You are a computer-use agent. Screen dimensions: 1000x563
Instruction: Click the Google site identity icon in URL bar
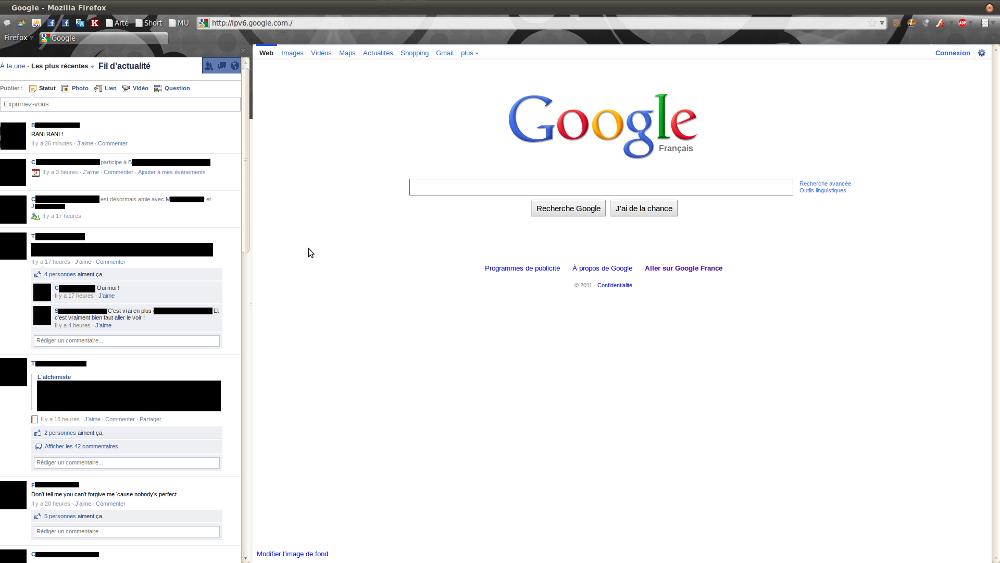[x=203, y=23]
